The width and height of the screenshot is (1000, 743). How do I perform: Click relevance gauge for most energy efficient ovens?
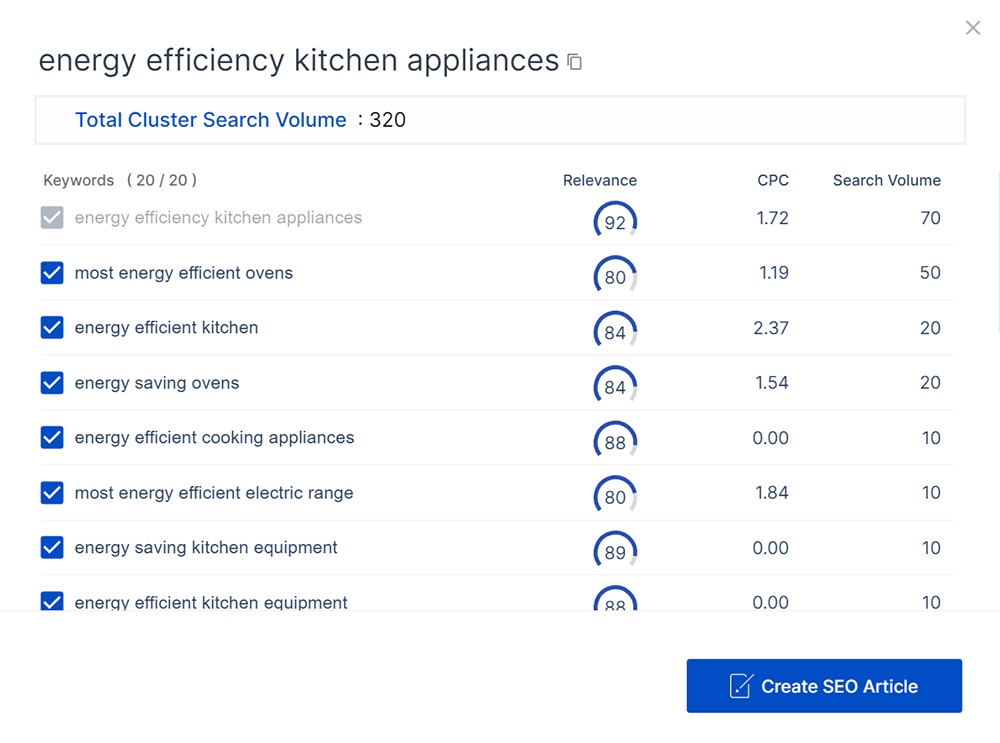coord(615,275)
